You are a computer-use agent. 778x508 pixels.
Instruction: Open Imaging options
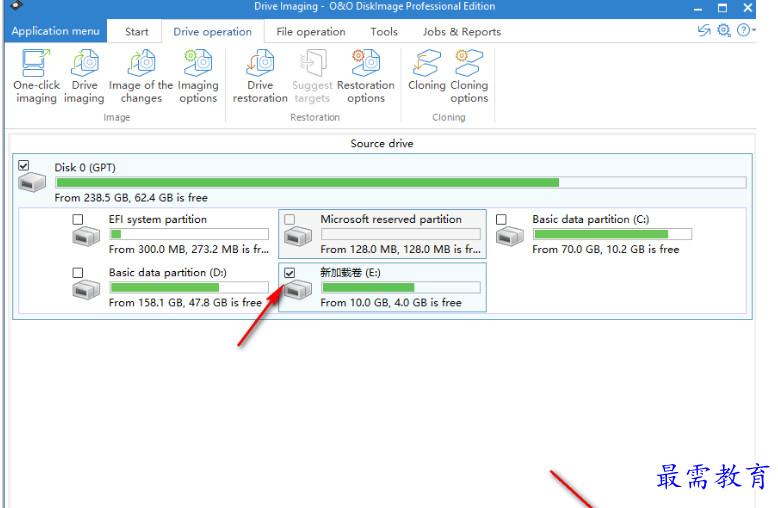click(198, 76)
